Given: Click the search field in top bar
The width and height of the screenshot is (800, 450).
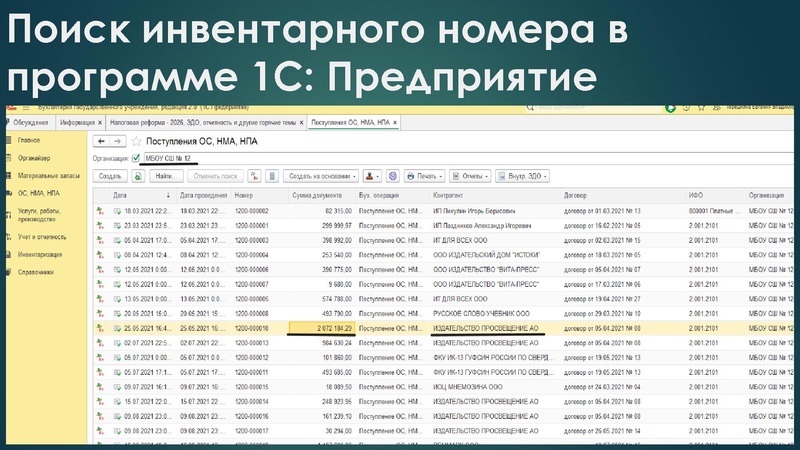Looking at the screenshot, I should click(x=594, y=108).
